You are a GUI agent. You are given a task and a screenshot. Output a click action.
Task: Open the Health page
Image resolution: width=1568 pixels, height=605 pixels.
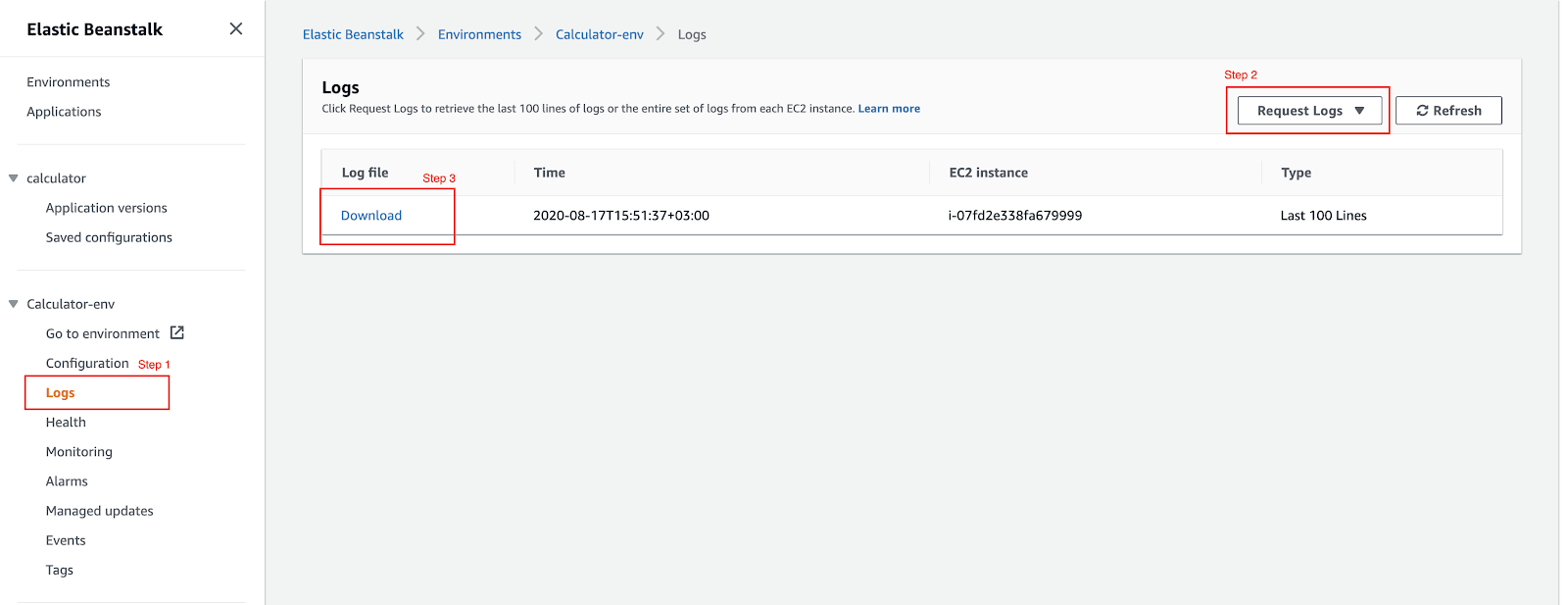[x=66, y=422]
